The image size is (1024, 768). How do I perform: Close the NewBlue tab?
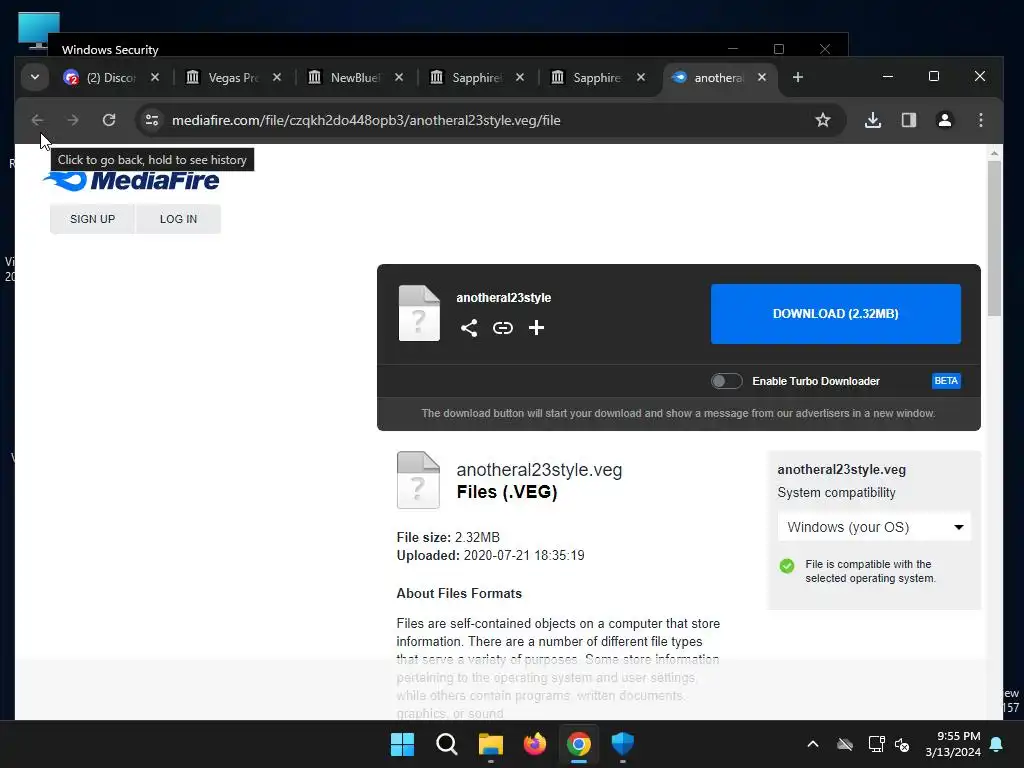coord(399,77)
